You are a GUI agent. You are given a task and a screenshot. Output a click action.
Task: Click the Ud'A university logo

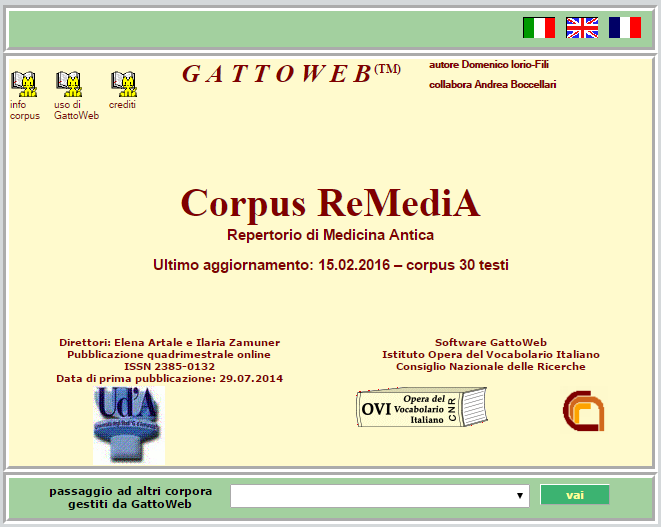[x=129, y=426]
